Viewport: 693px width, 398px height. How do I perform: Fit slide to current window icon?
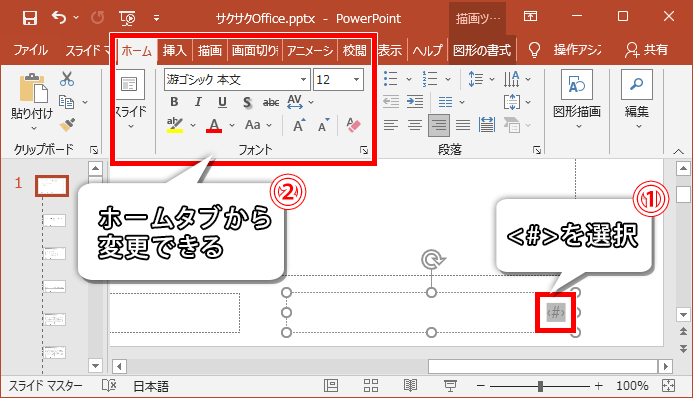point(668,386)
